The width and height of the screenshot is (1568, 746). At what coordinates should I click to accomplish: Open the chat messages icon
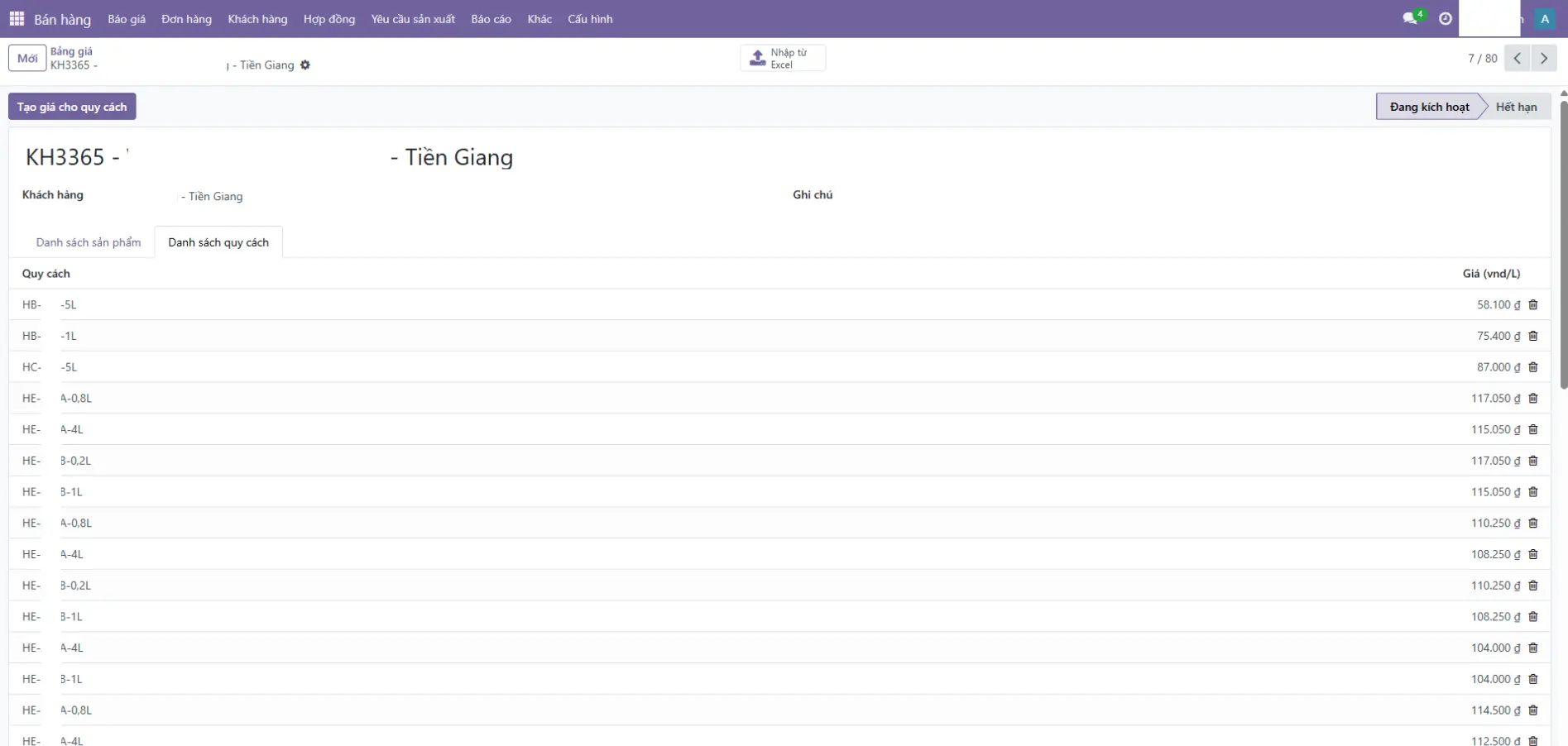point(1411,18)
